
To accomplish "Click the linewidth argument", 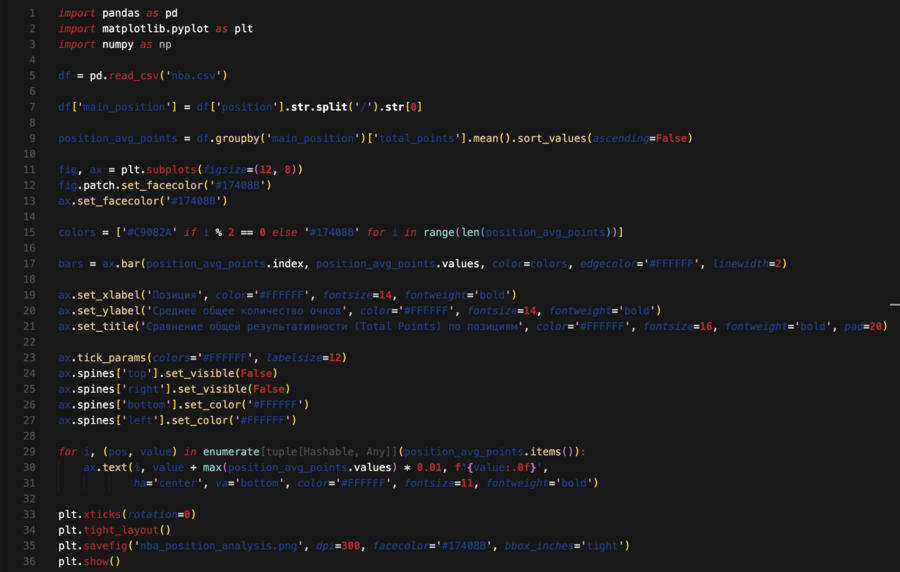I will pyautogui.click(x=740, y=263).
